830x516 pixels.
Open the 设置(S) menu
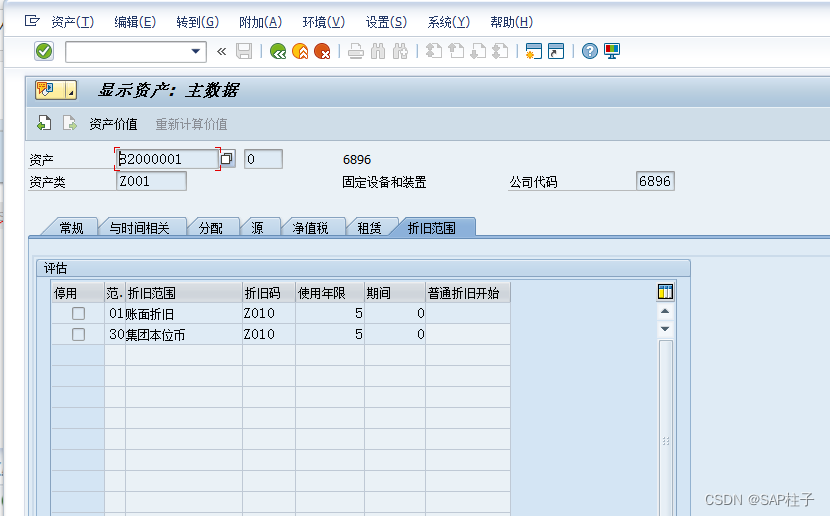(x=386, y=22)
